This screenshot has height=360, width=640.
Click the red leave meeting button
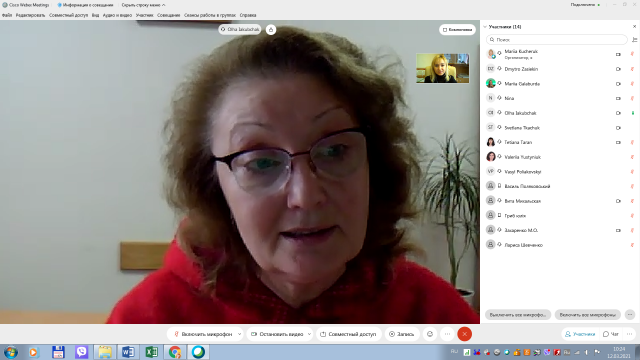click(464, 334)
